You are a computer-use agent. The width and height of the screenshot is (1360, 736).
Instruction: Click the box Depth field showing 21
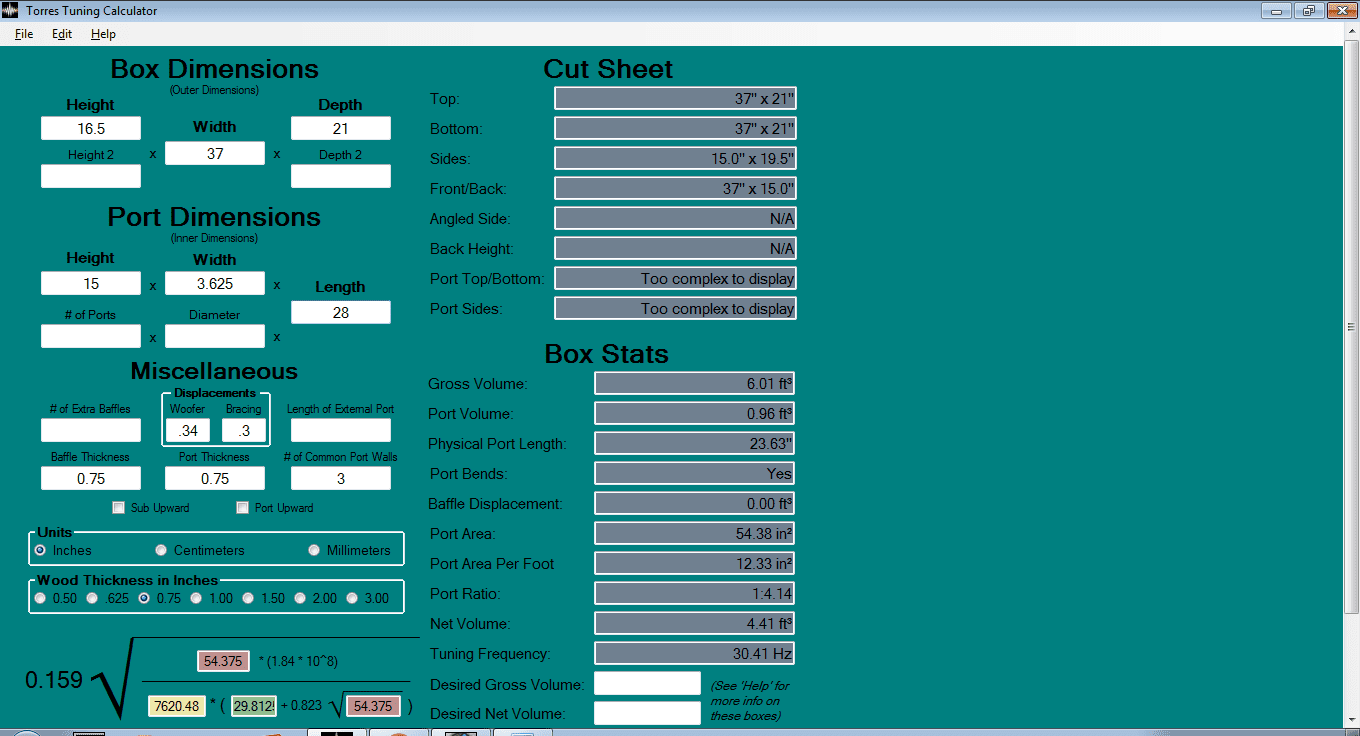[341, 128]
